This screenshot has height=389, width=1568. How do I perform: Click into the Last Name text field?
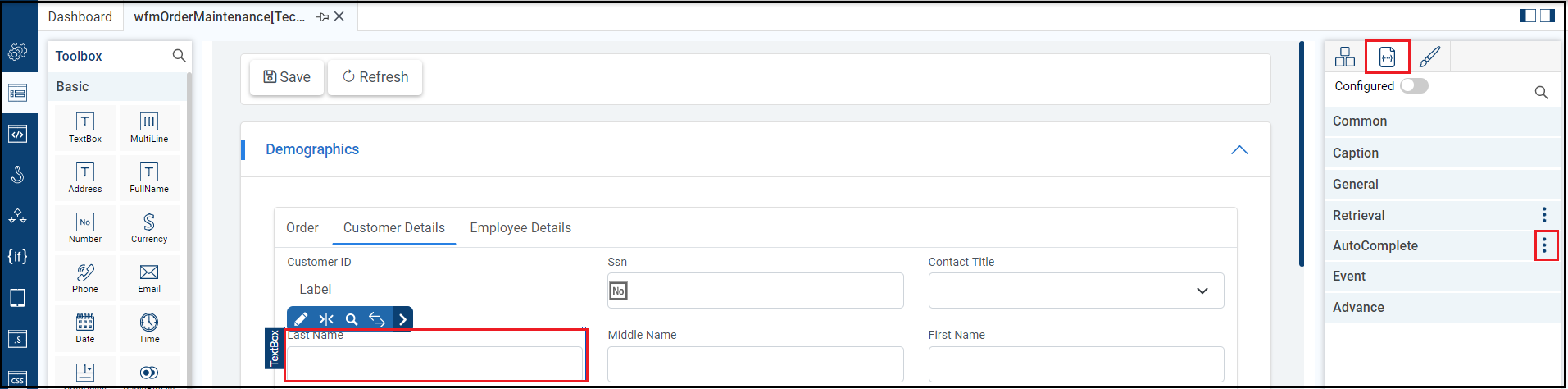click(x=434, y=363)
